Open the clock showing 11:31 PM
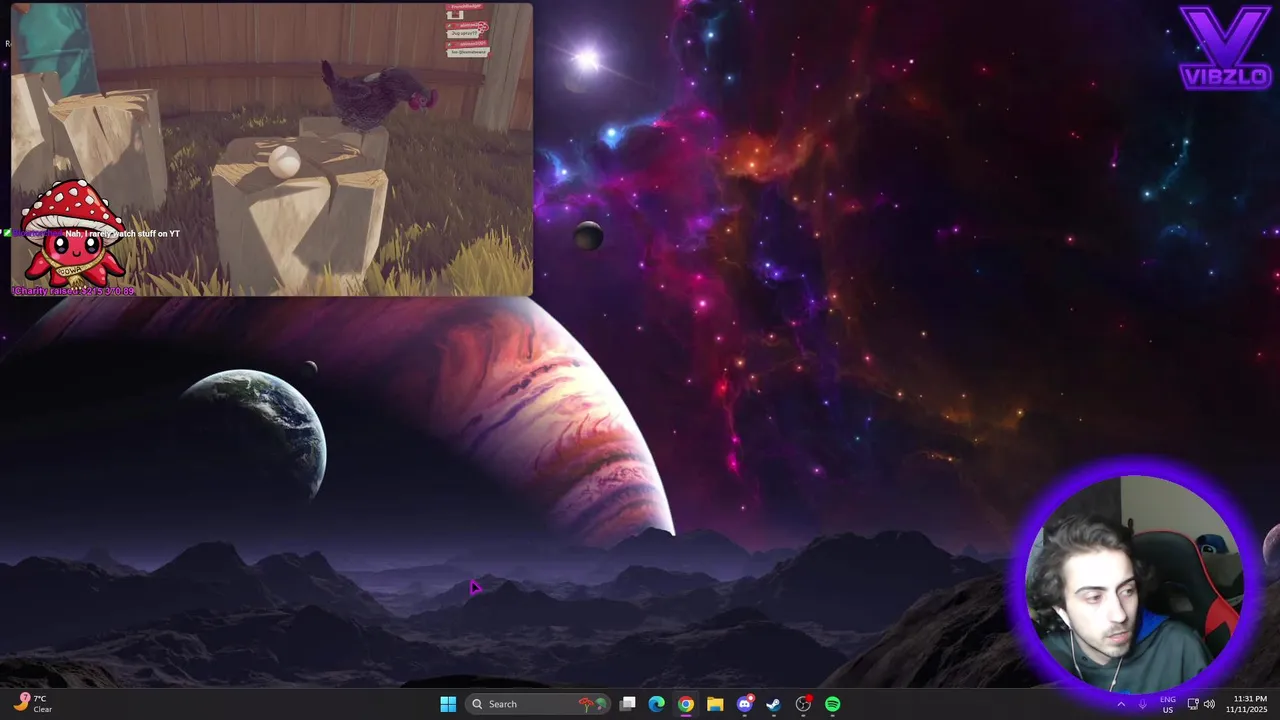The image size is (1280, 720). tap(1250, 704)
